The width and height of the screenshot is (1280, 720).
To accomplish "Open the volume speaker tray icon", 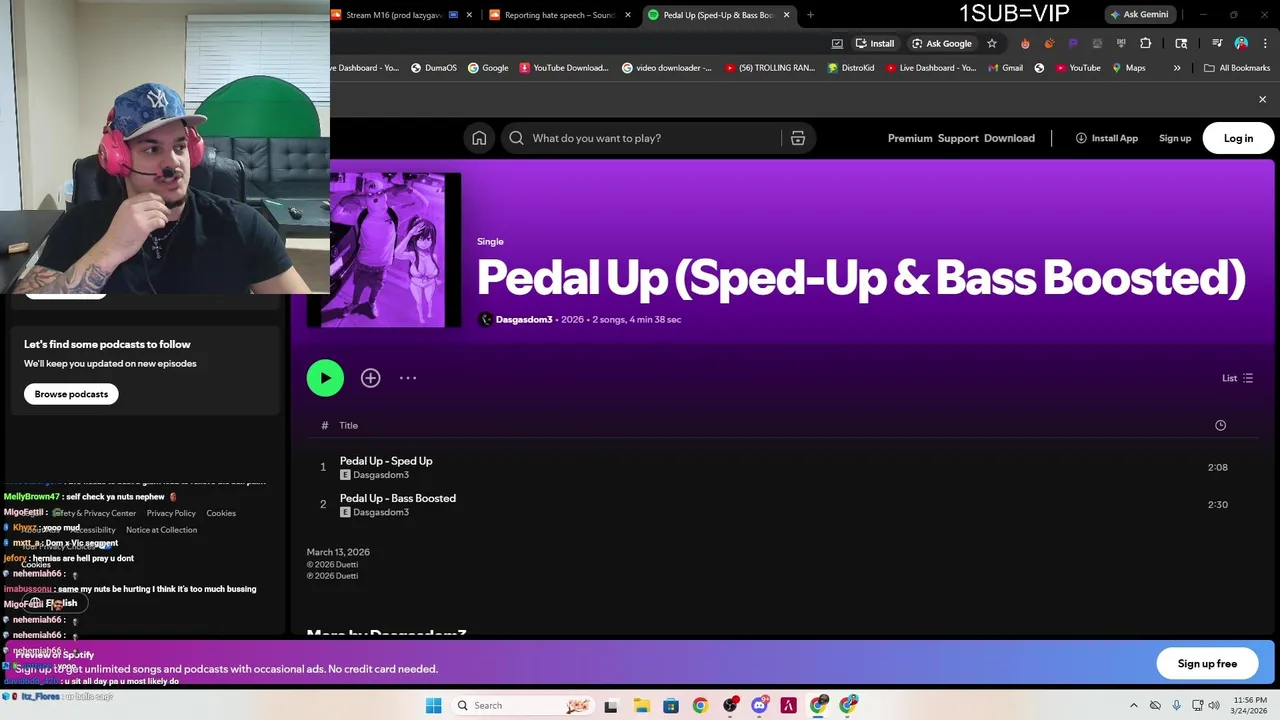I will tap(1213, 705).
